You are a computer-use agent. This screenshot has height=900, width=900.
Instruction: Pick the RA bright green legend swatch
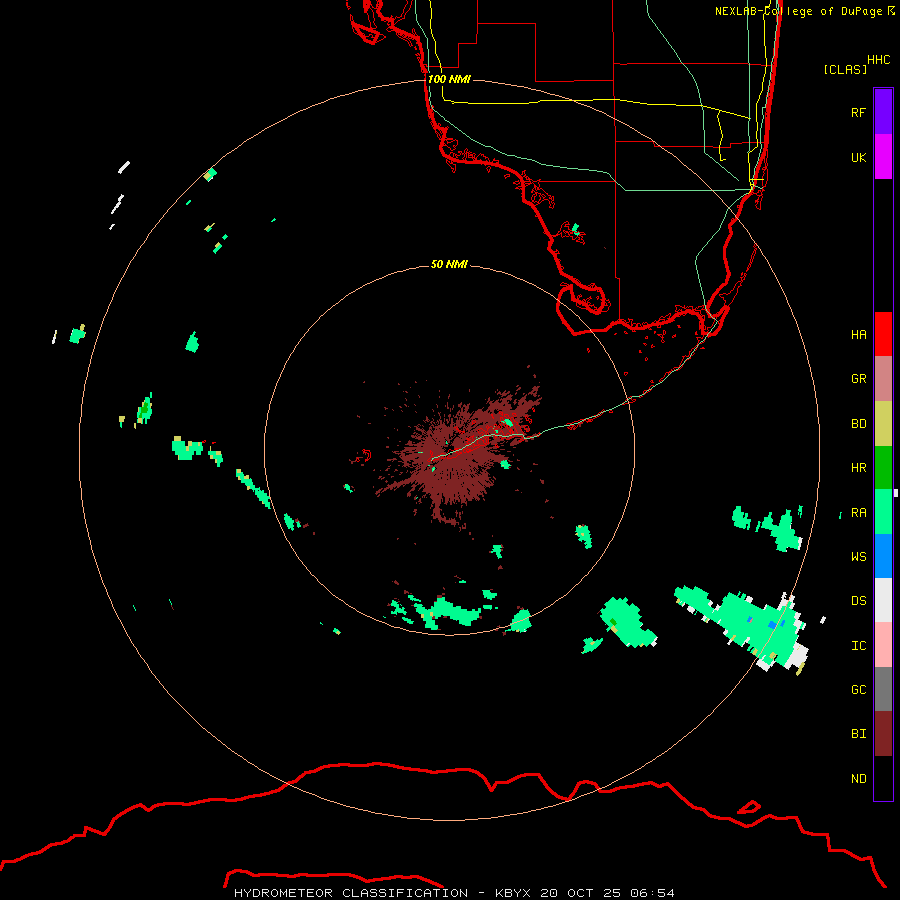(883, 512)
